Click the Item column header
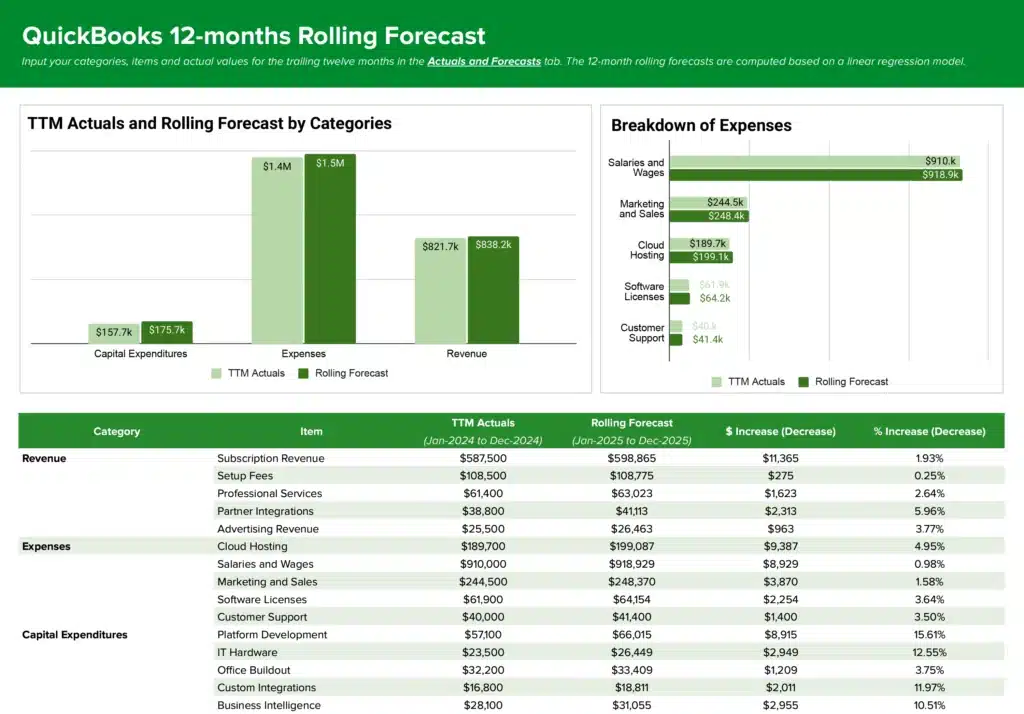Viewport: 1024px width, 714px height. pos(311,431)
